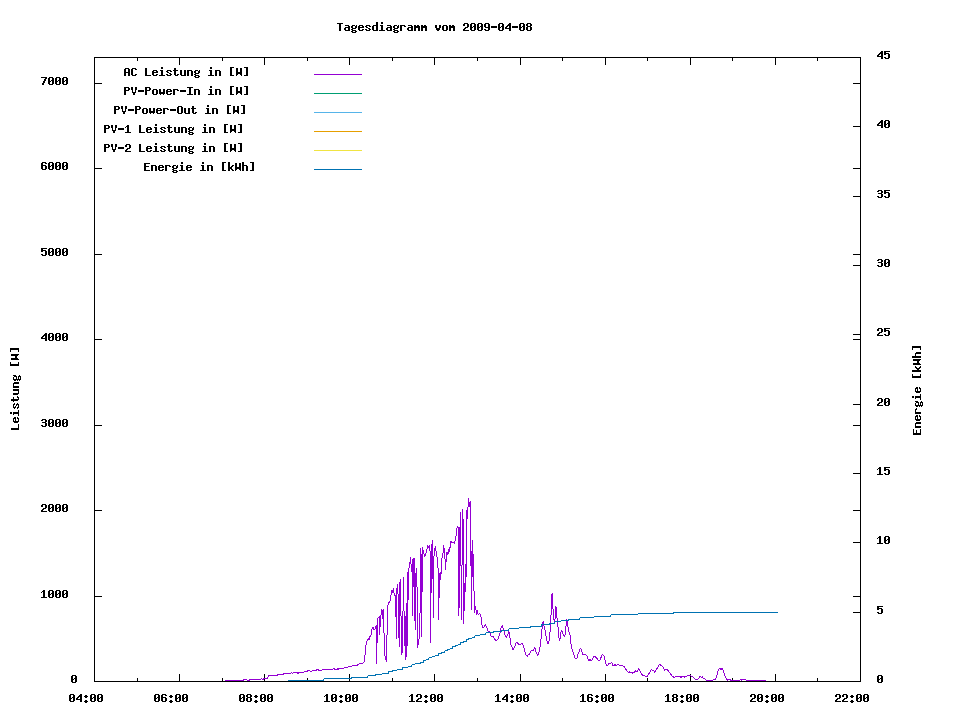Select the PV-2 Leistung legend label

pos(173,148)
